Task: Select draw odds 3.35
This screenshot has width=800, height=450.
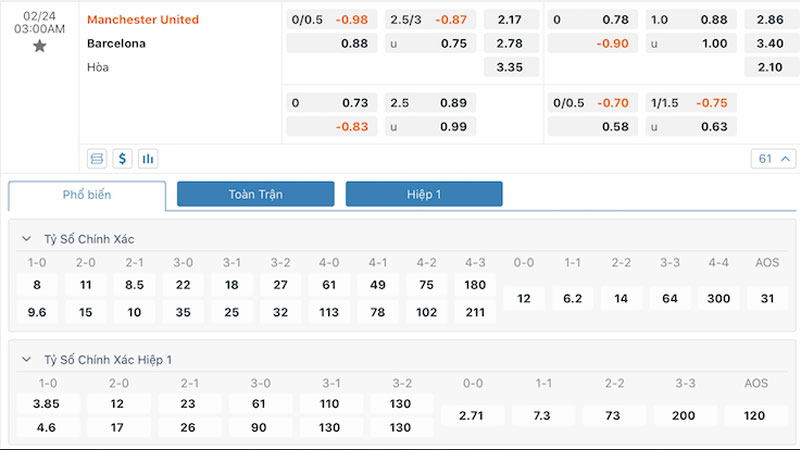Action: click(x=511, y=67)
